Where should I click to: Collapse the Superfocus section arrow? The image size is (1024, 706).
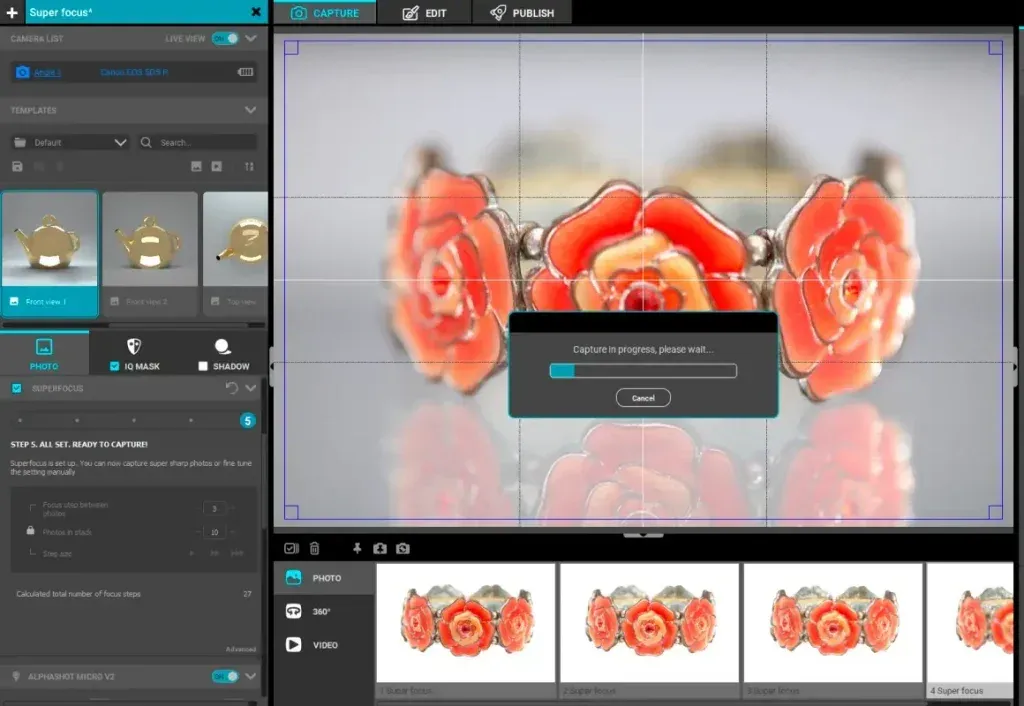tap(250, 388)
